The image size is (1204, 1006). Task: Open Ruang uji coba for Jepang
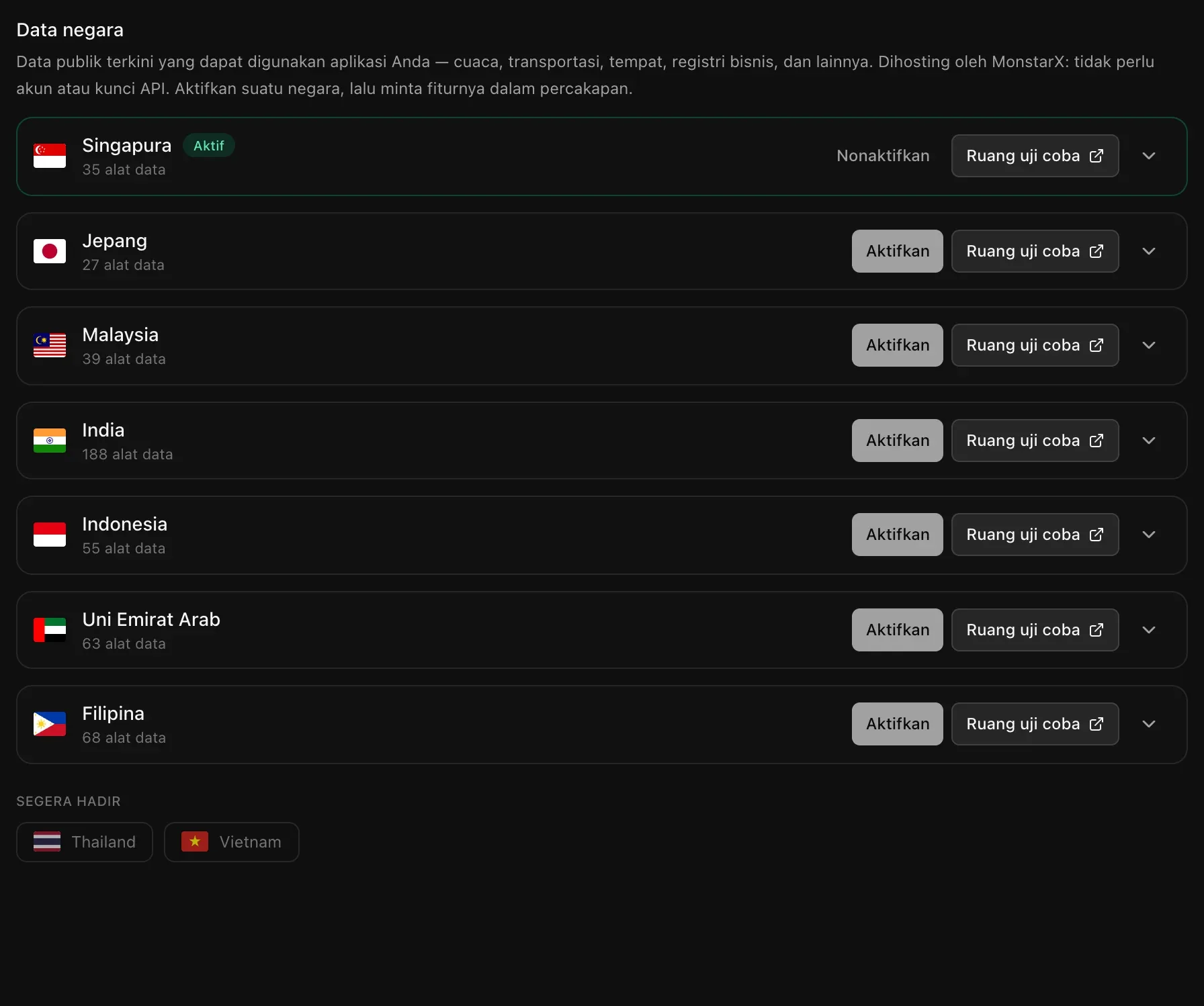[1035, 251]
